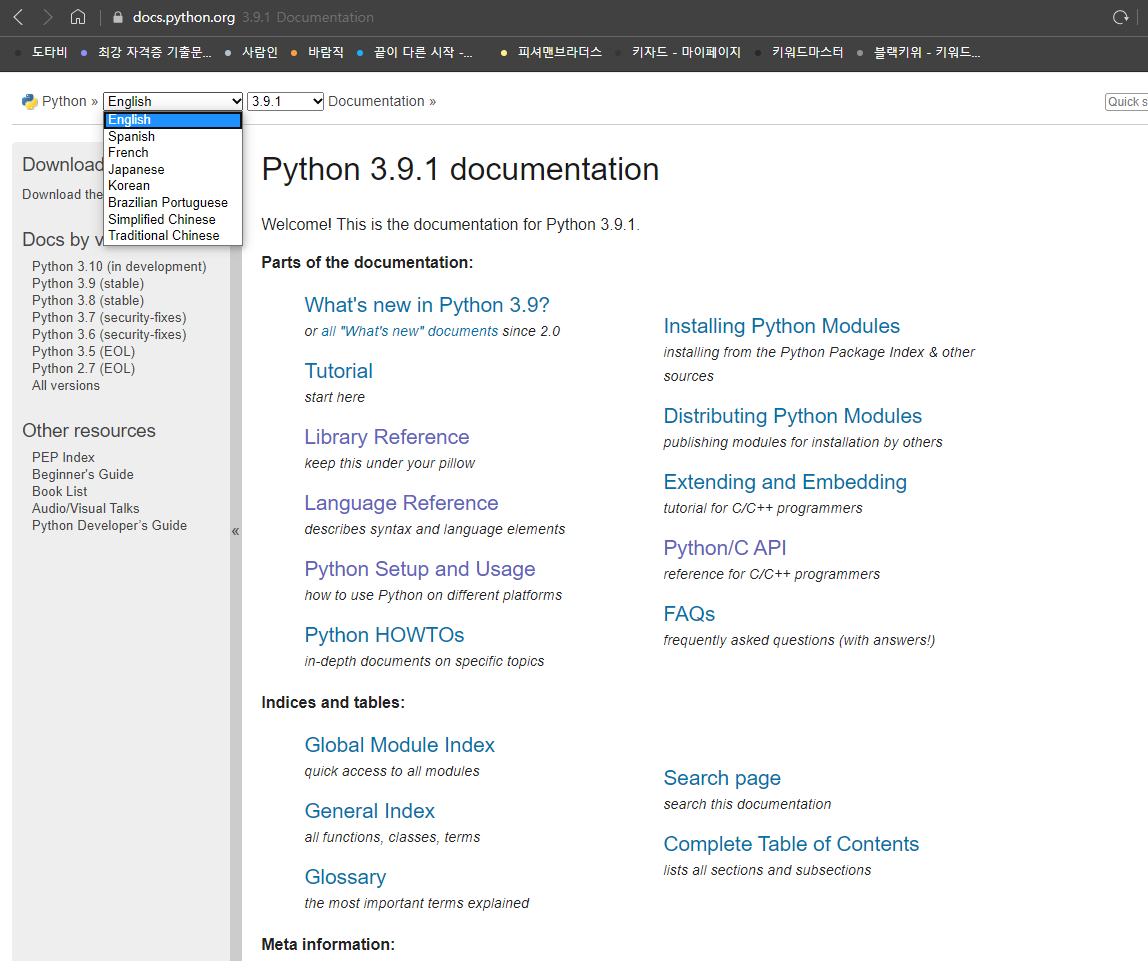Open the Book List link
Image resolution: width=1148 pixels, height=961 pixels.
(x=59, y=491)
